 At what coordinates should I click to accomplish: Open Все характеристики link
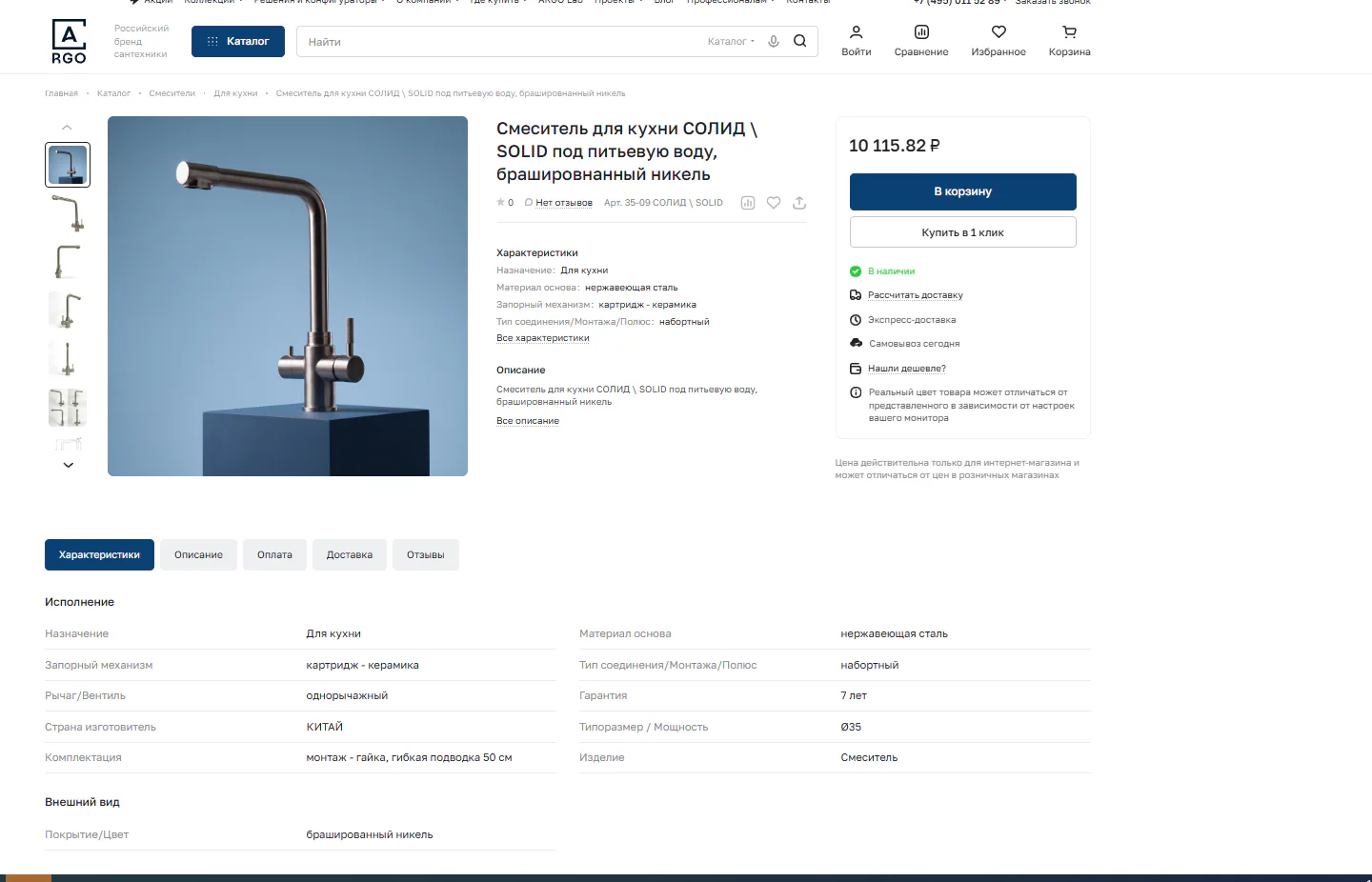click(x=543, y=338)
